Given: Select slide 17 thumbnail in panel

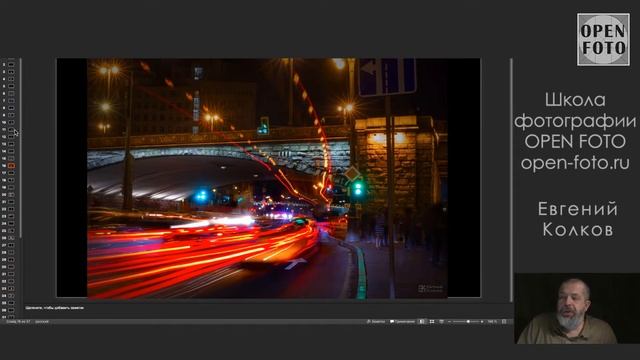Looking at the screenshot, I should (x=11, y=173).
